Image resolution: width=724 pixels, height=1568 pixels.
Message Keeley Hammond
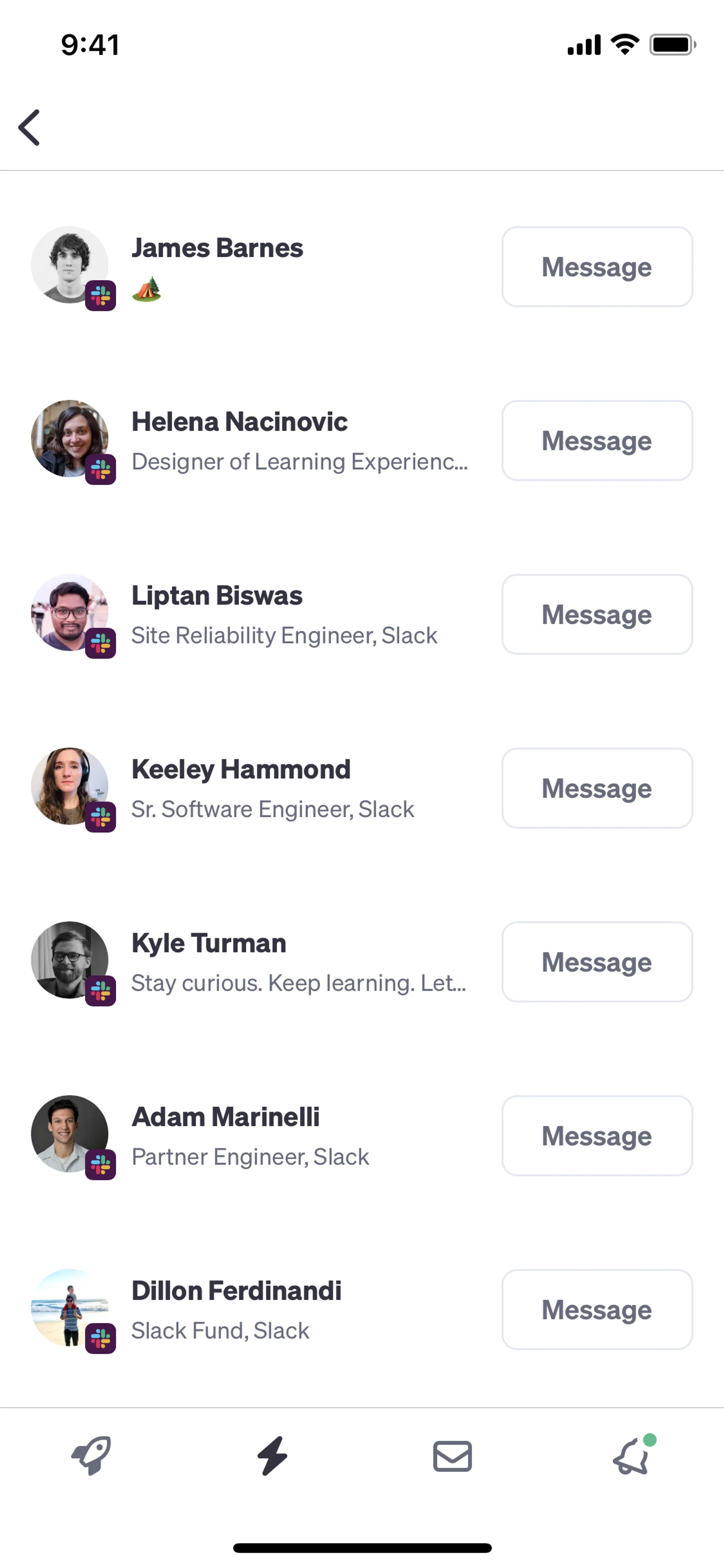tap(597, 788)
